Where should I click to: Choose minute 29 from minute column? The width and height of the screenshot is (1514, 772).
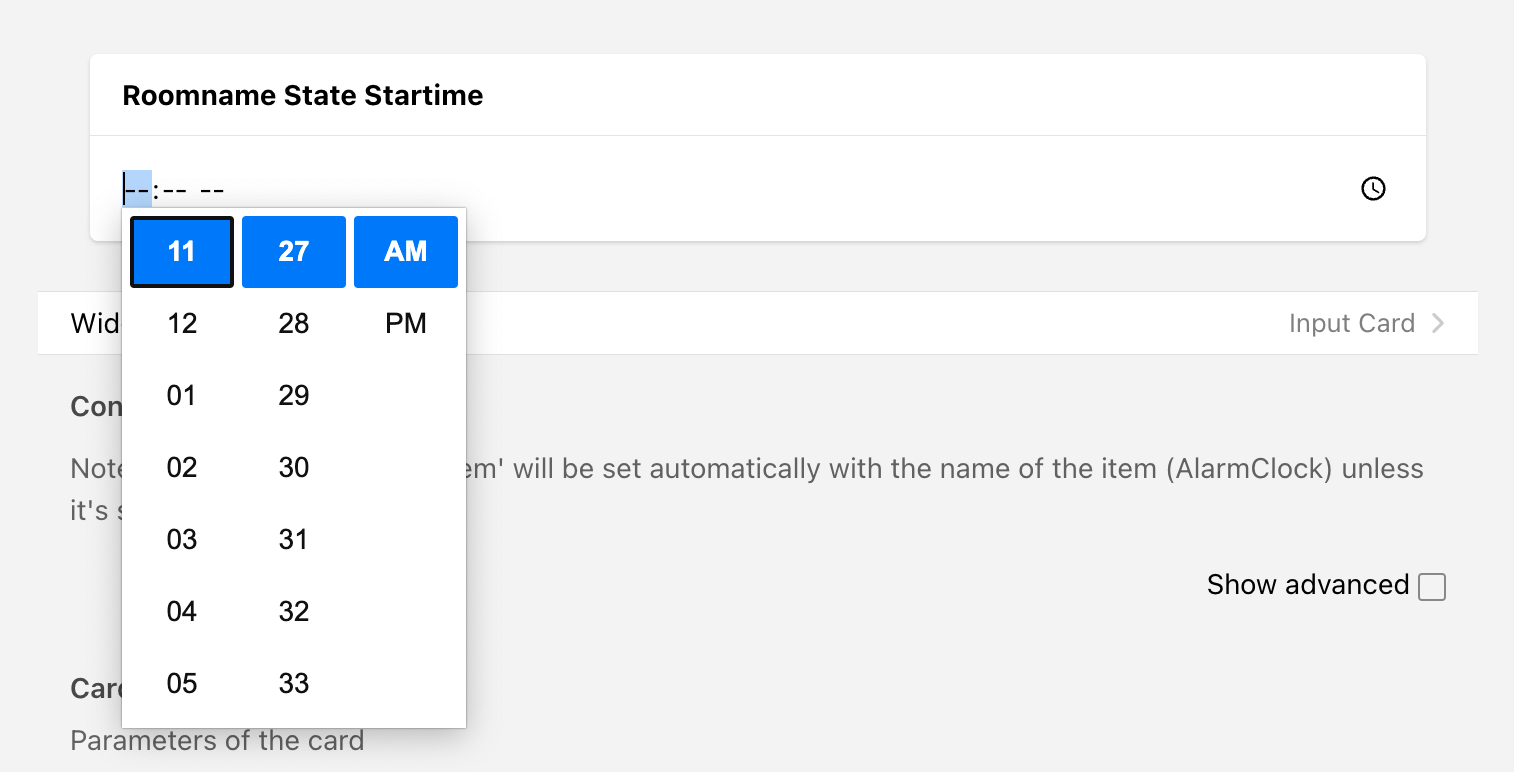click(x=294, y=395)
